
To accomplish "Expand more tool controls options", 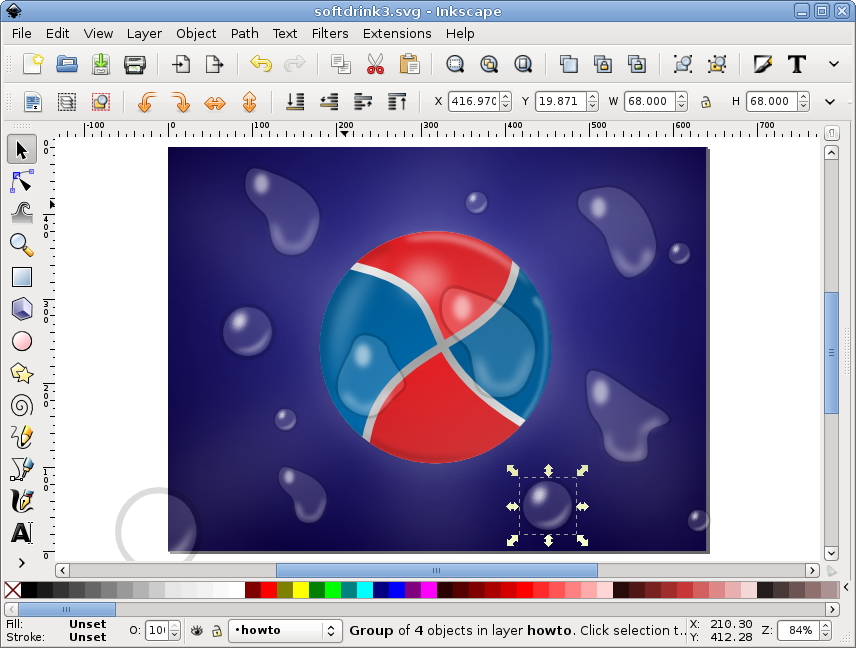I will 830,102.
